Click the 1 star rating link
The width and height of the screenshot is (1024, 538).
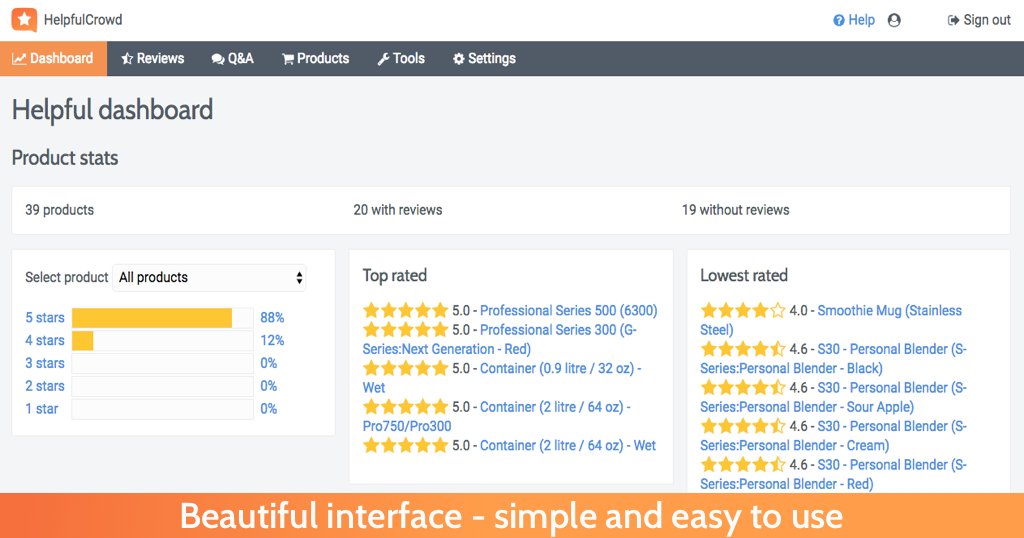tap(42, 409)
